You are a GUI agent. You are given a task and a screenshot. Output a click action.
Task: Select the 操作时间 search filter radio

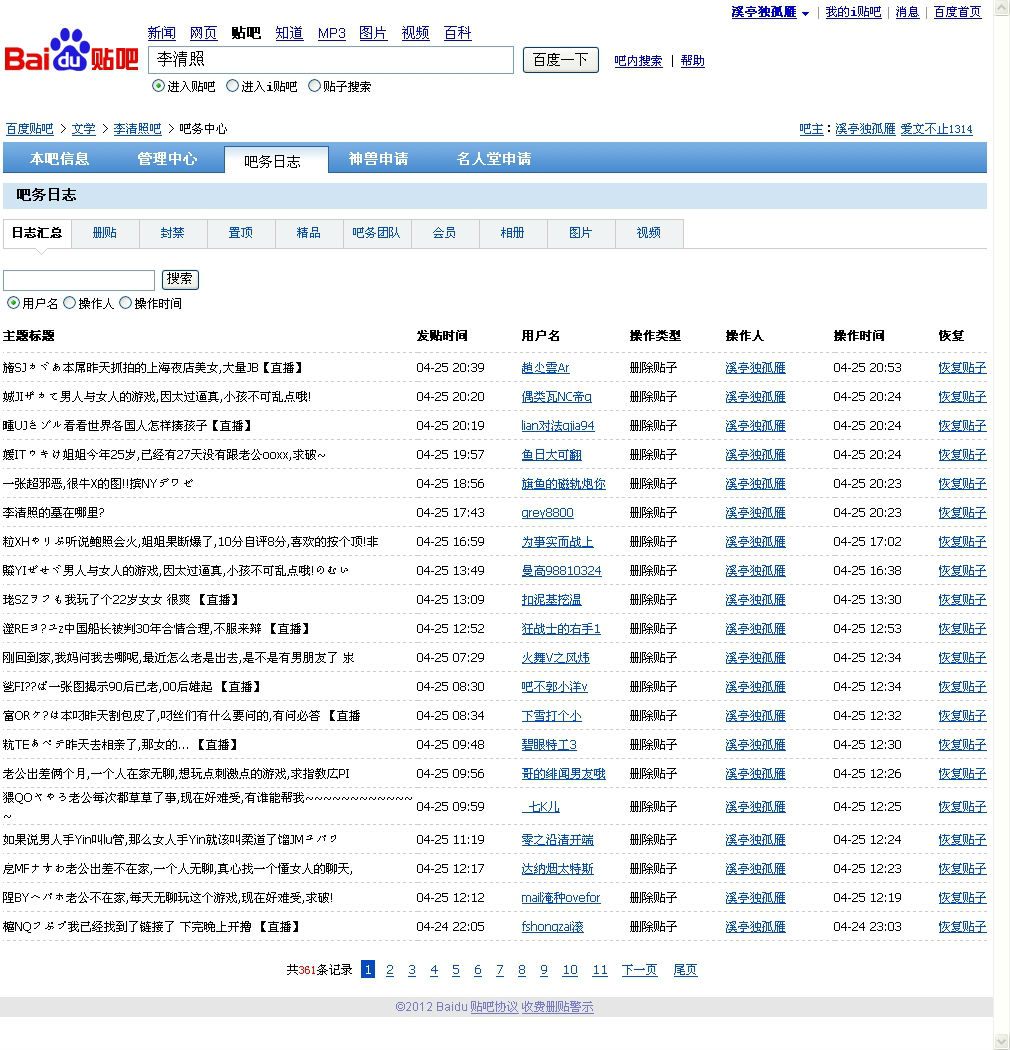(x=125, y=303)
